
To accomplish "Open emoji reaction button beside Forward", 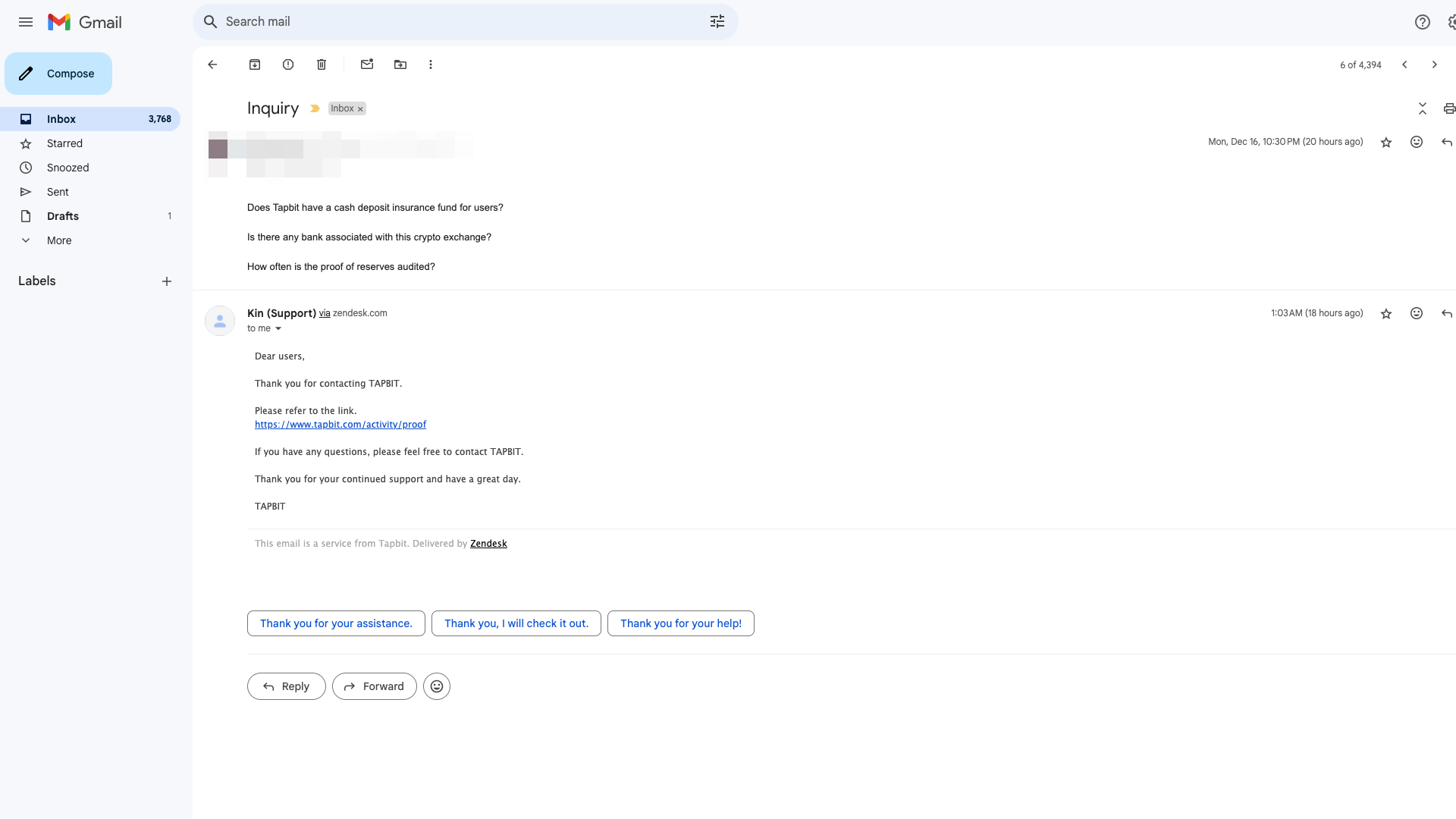I will [437, 686].
